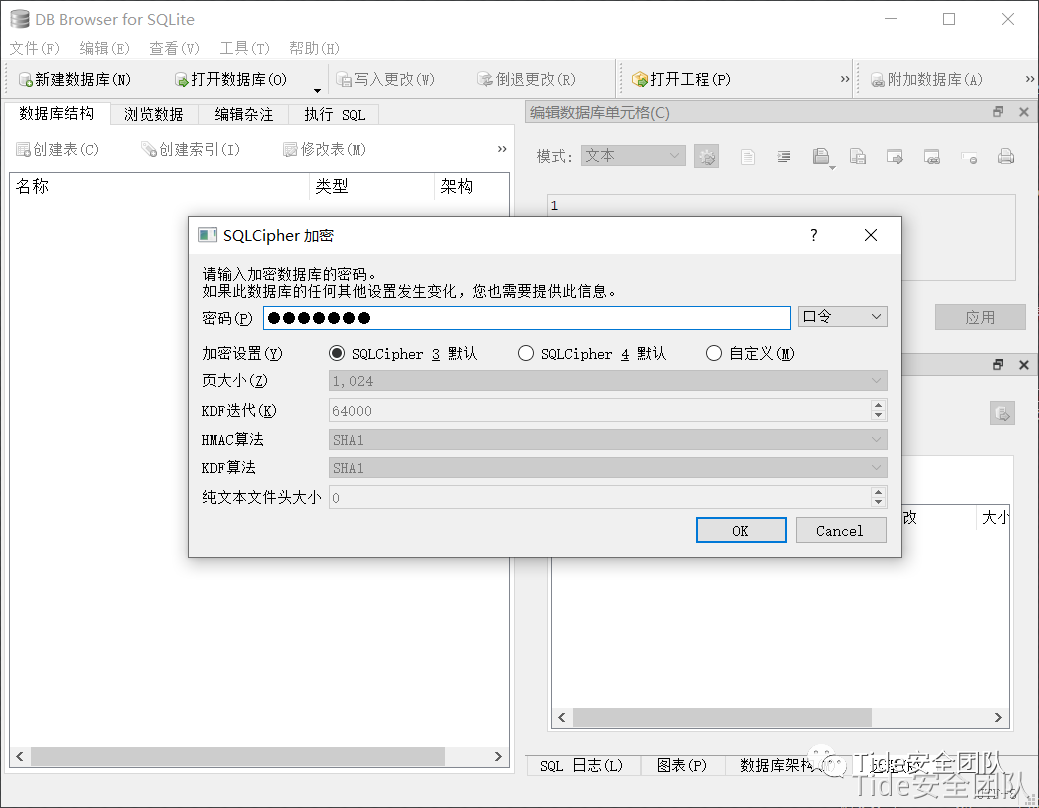Open the 查看(V) menu
Viewport: 1039px width, 808px height.
[174, 48]
